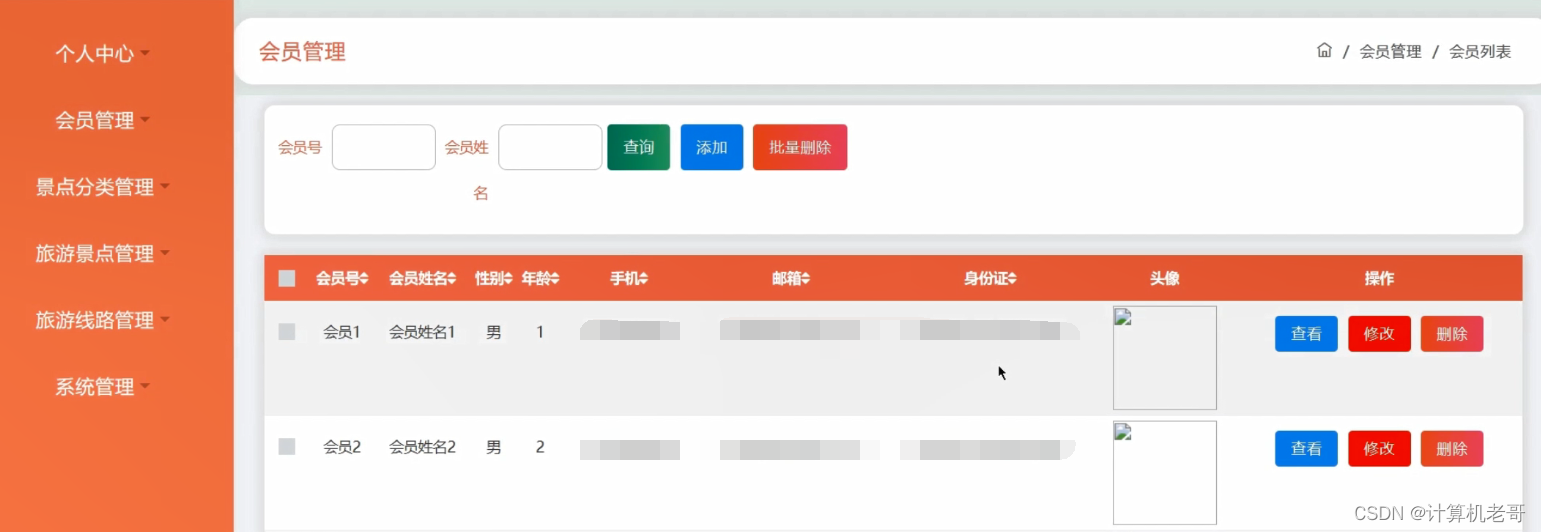This screenshot has height=532, width=1541.
Task: Sort table by 会员姓名 column
Action: click(x=423, y=279)
